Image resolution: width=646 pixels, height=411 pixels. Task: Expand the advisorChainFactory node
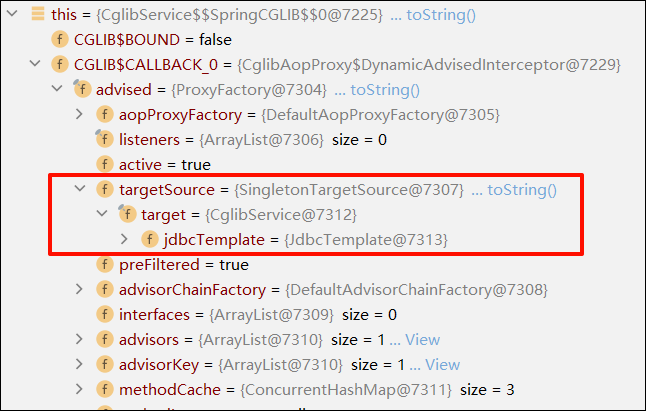coord(80,290)
